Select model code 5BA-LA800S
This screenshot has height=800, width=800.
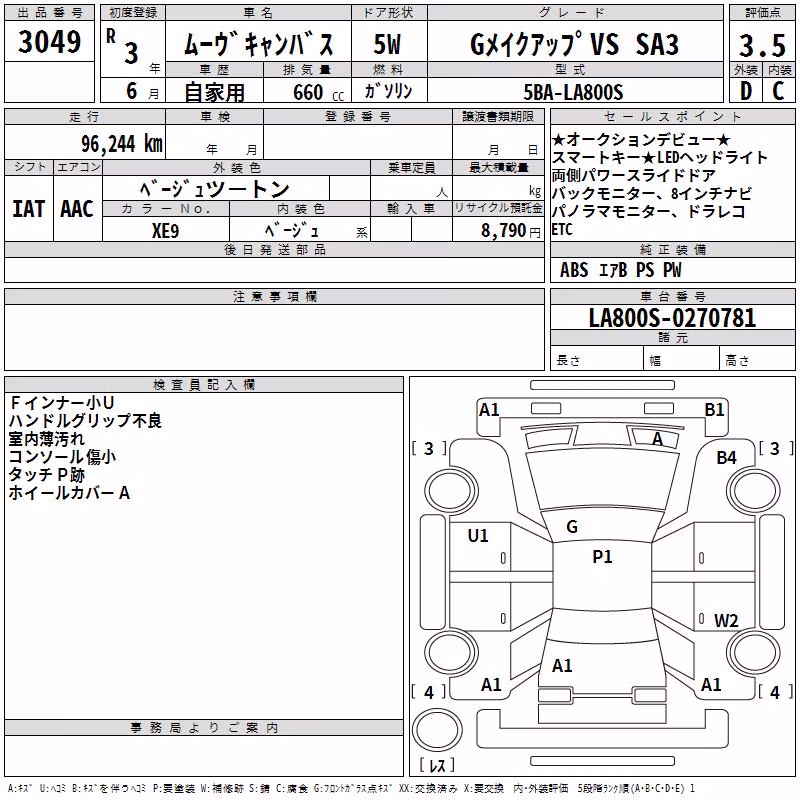tap(573, 92)
